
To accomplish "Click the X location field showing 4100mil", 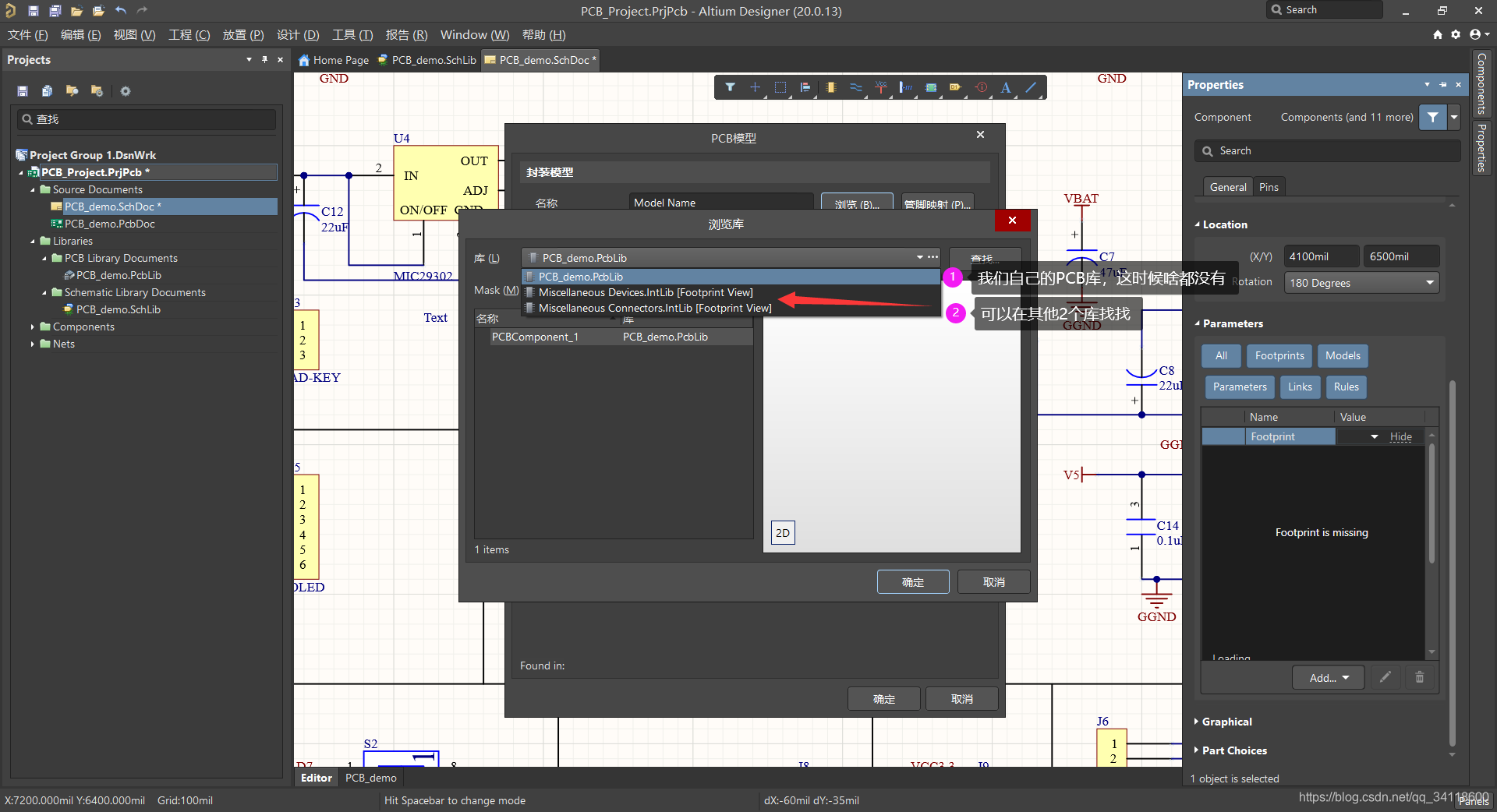I will tap(1322, 256).
